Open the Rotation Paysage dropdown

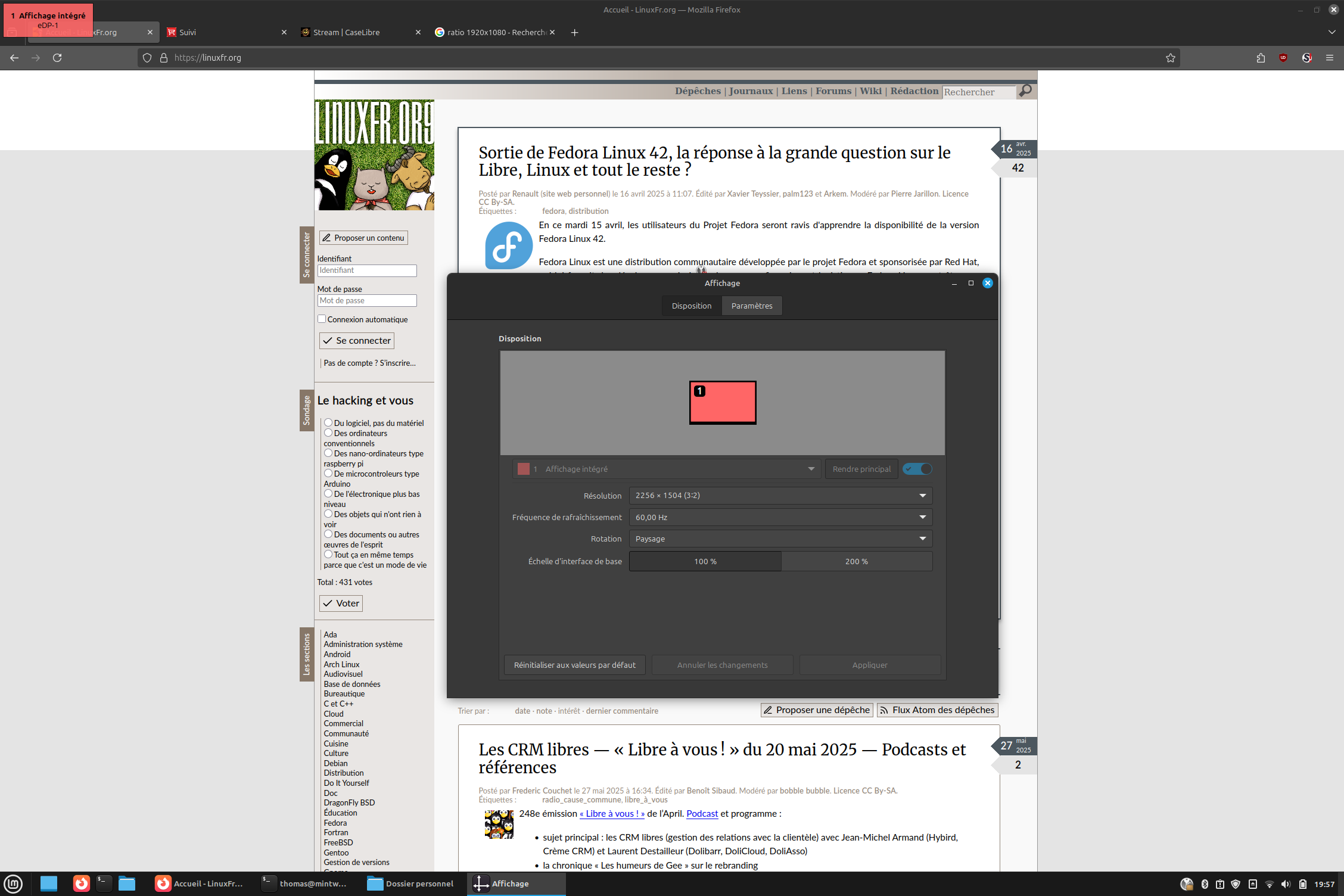(780, 539)
